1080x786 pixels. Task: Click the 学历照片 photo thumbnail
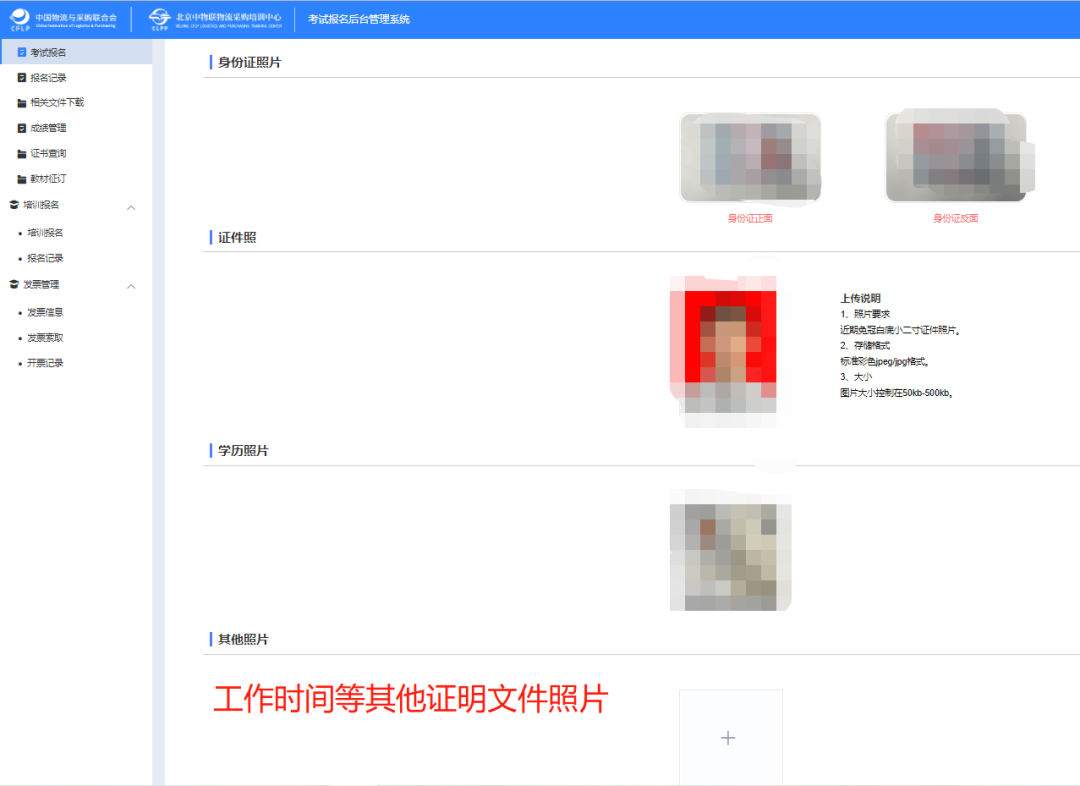click(729, 551)
